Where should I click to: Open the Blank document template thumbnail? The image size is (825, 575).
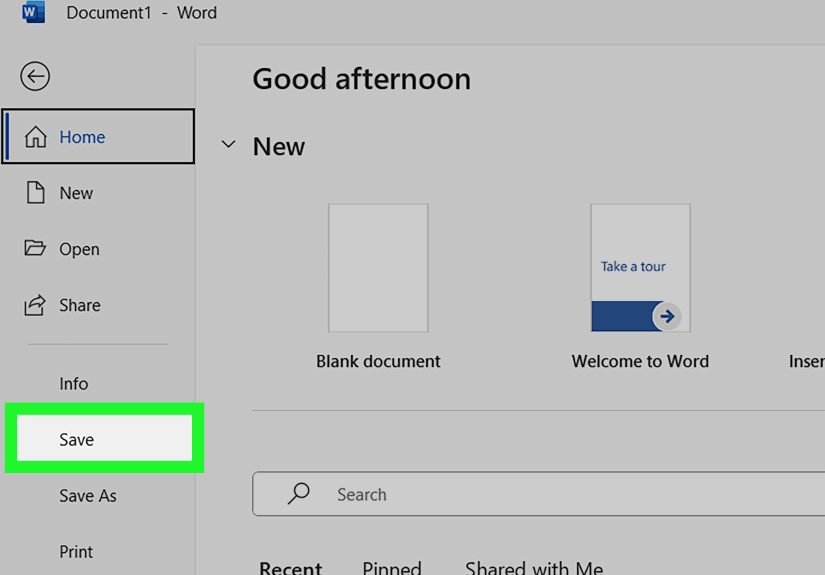pyautogui.click(x=378, y=268)
